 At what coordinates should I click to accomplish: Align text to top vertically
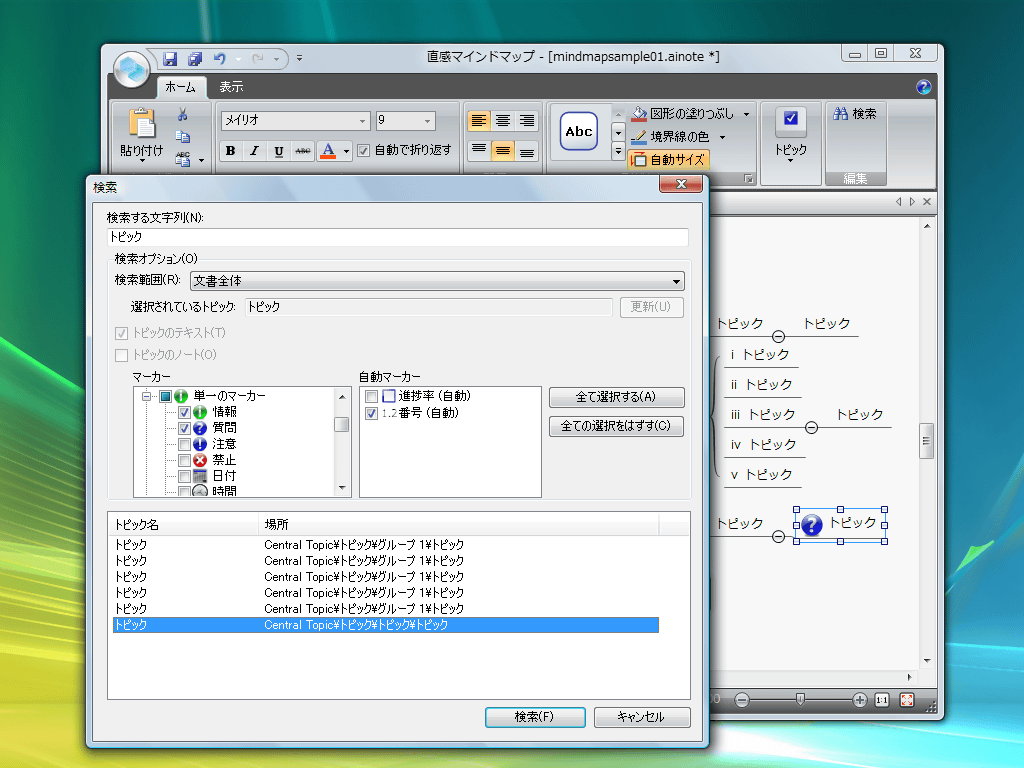[479, 150]
